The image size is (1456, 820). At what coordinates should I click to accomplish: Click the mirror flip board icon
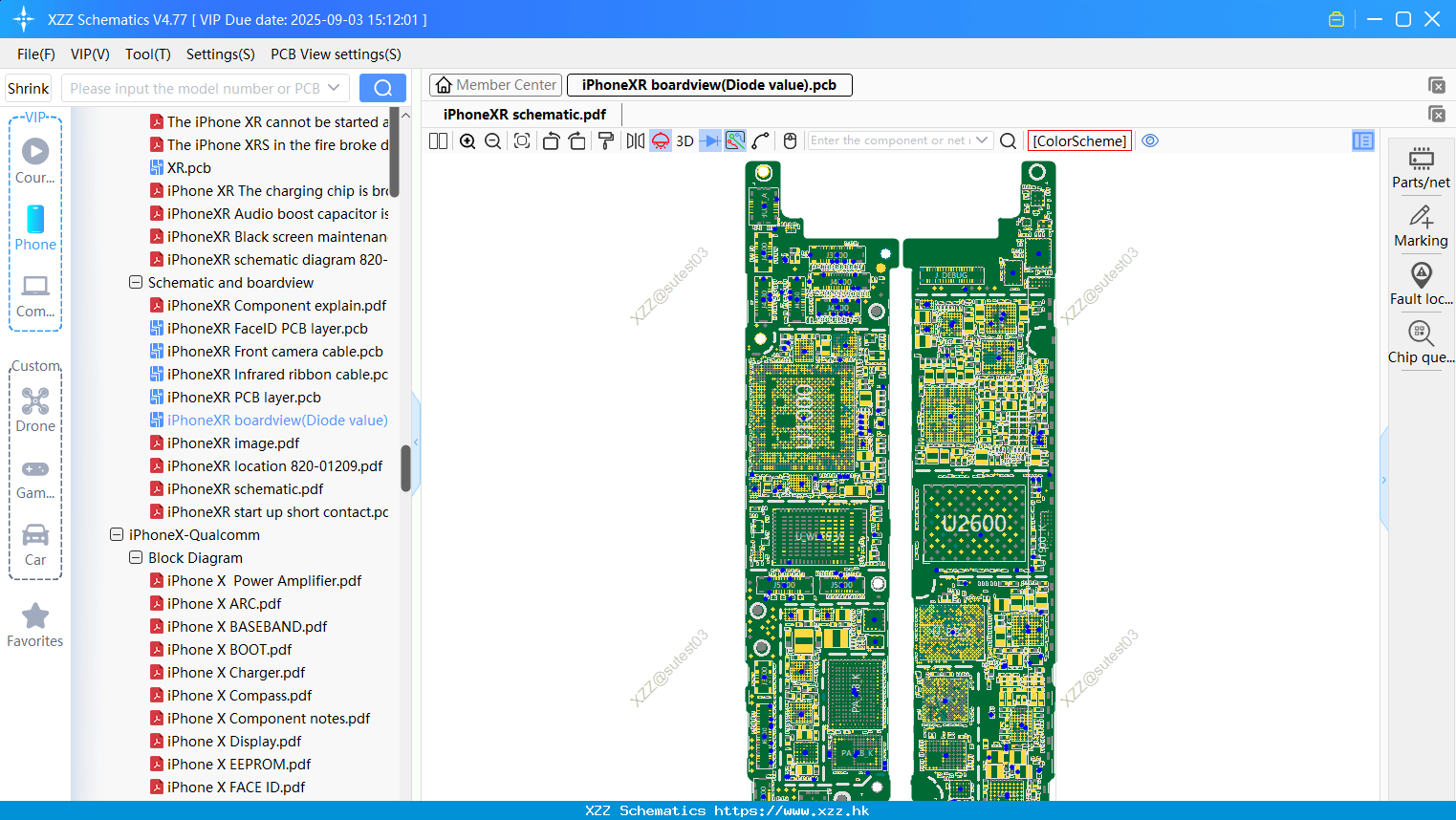click(x=635, y=140)
